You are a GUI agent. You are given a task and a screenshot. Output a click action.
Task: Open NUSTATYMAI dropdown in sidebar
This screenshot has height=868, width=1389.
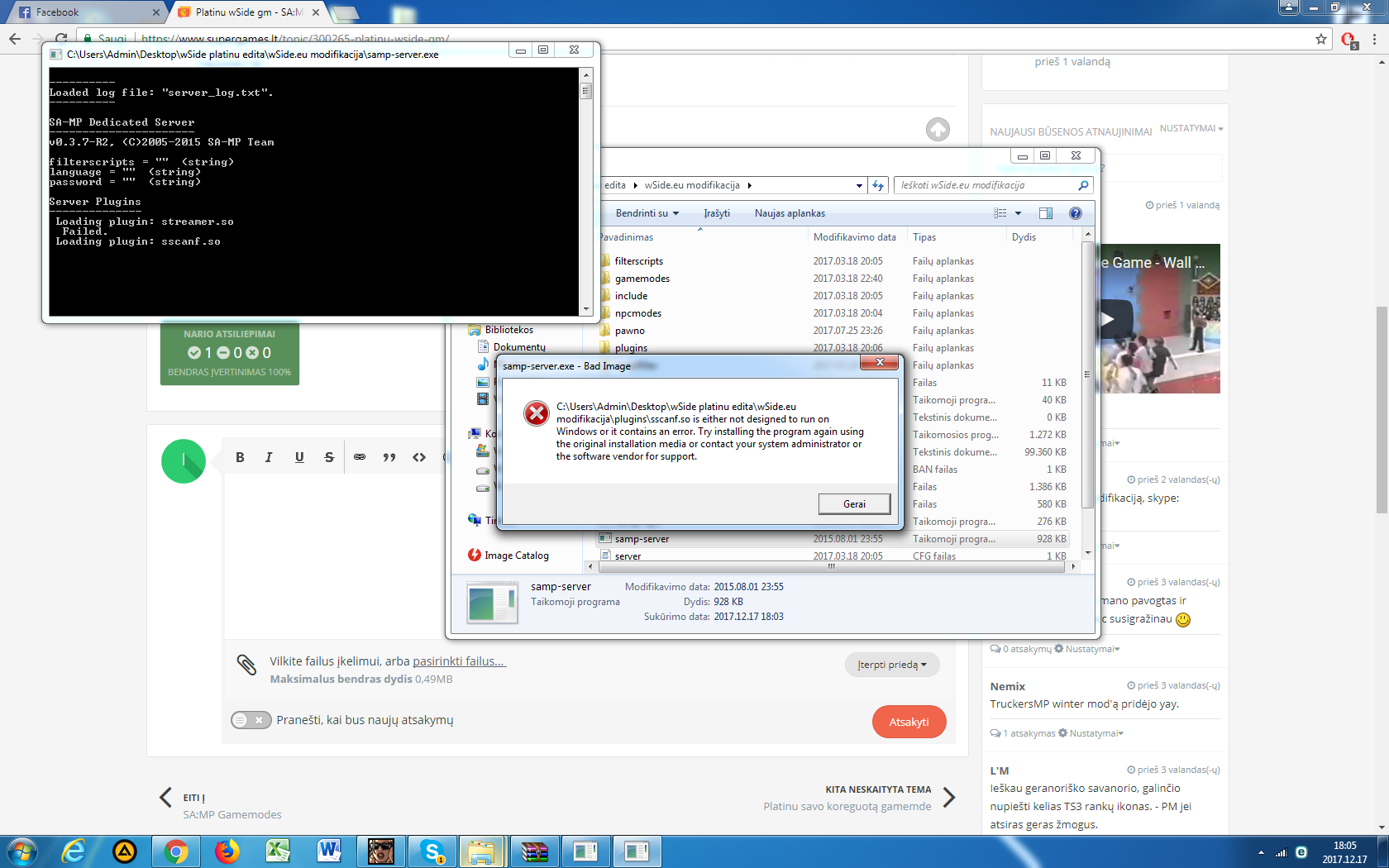click(x=1191, y=129)
